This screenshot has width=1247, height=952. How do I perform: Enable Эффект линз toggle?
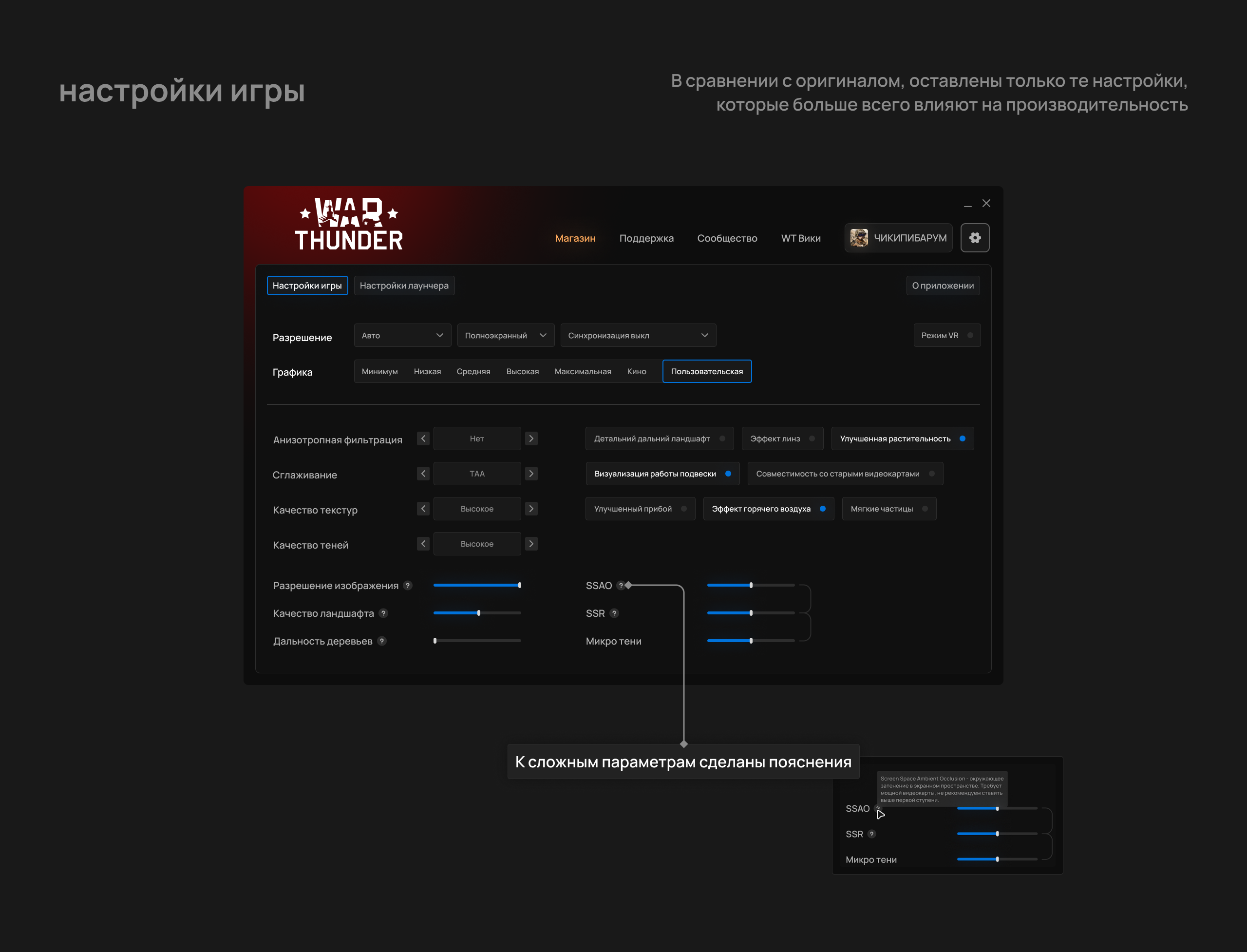click(812, 438)
